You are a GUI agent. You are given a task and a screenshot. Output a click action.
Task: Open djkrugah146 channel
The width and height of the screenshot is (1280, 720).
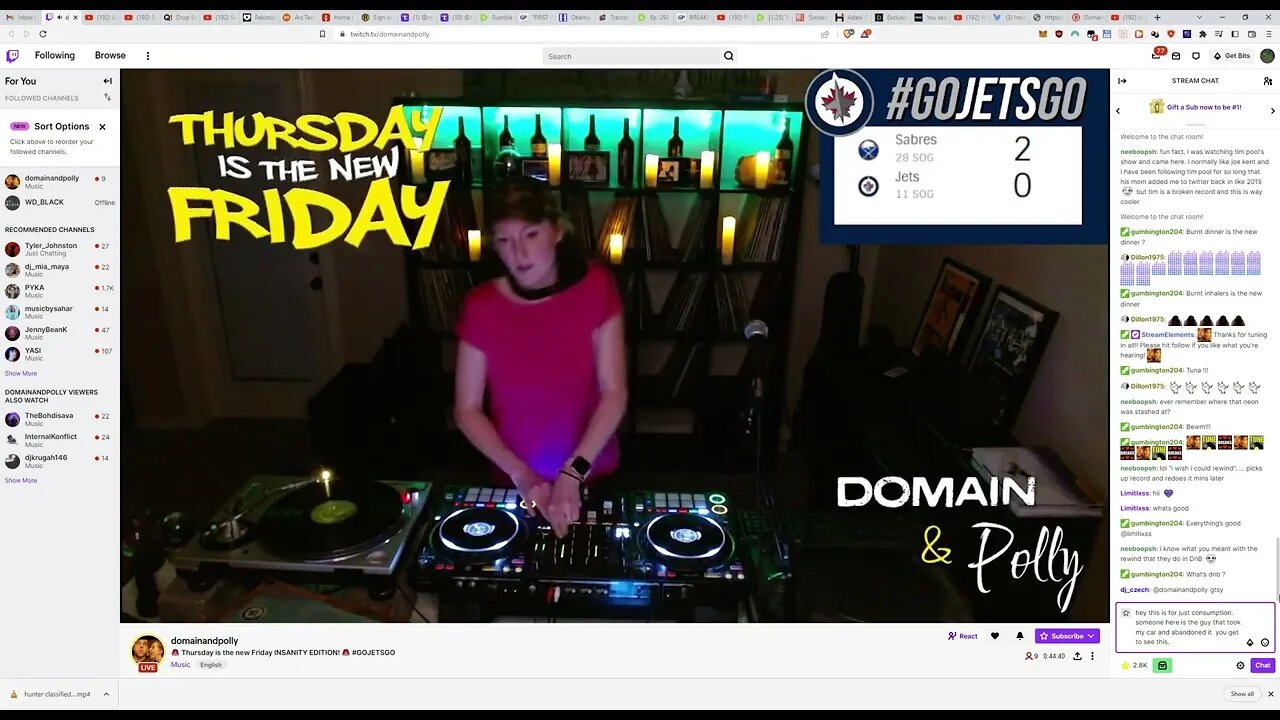[60, 461]
